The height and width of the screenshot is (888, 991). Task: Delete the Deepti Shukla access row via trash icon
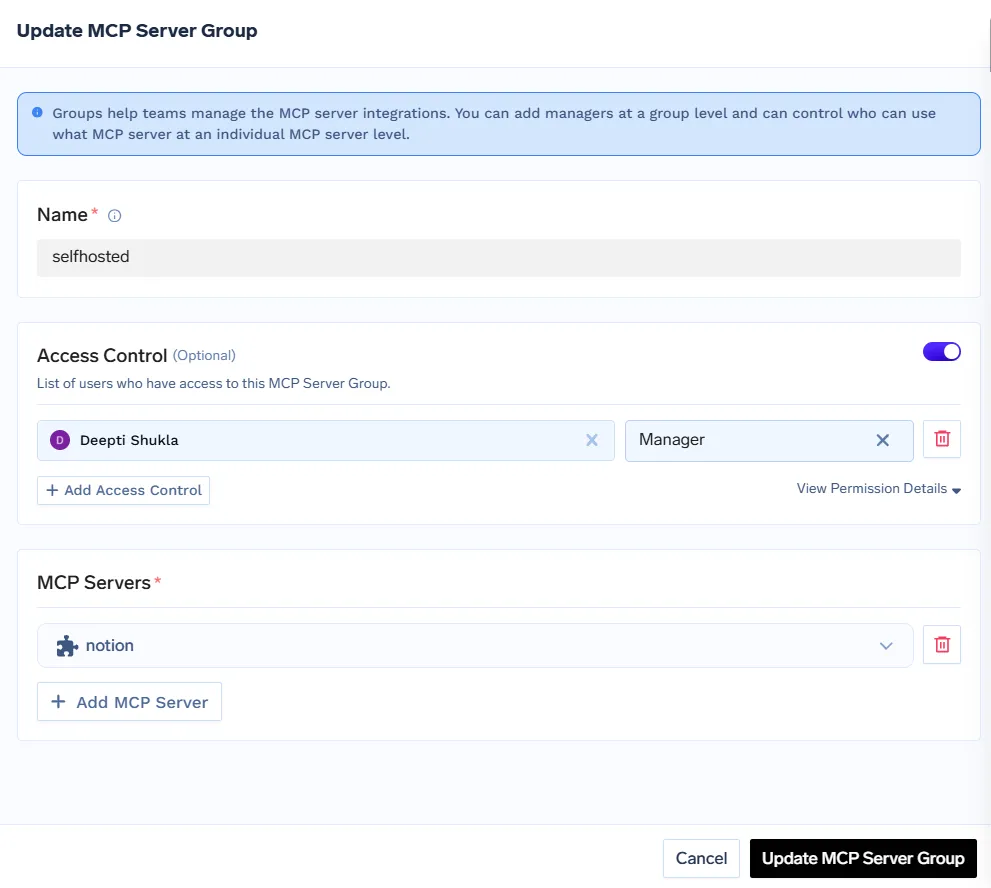(941, 438)
